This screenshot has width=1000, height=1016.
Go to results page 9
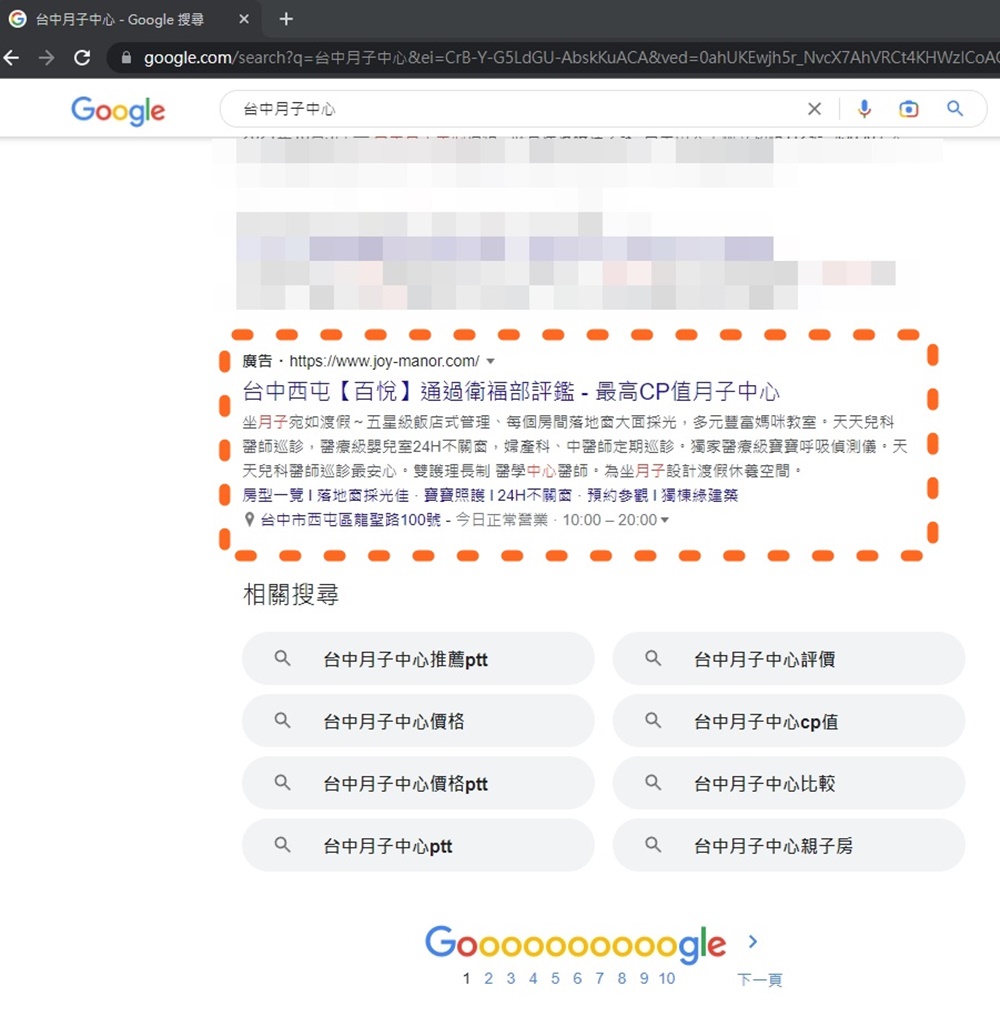coord(644,978)
